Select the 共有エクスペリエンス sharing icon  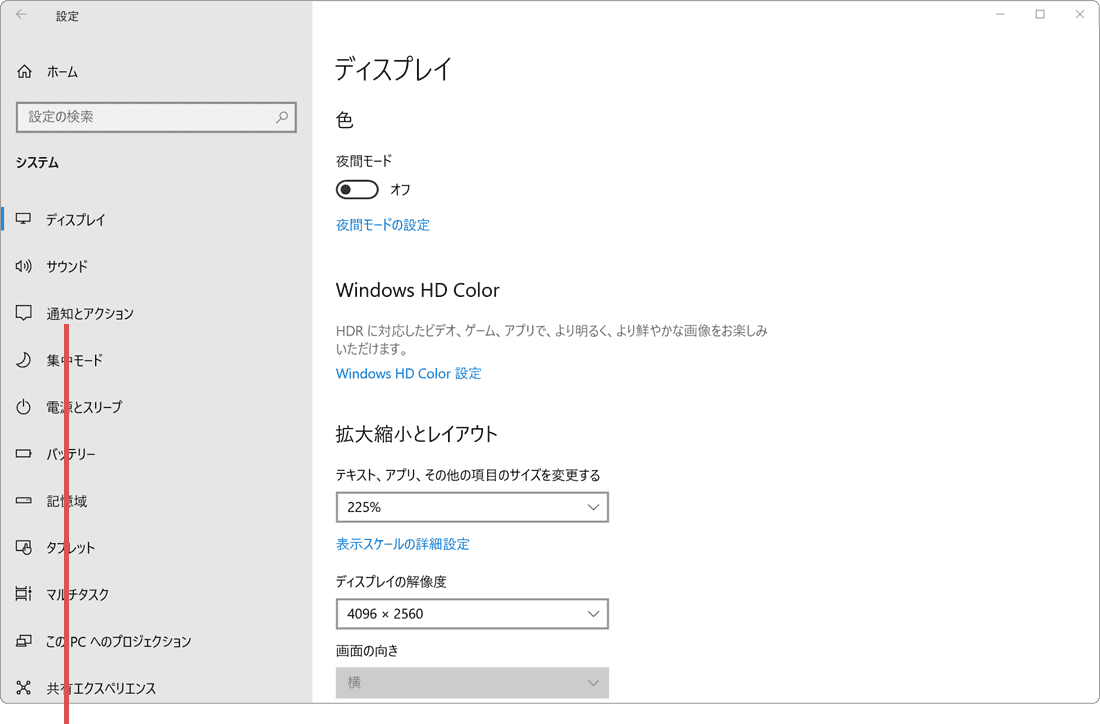point(24,687)
